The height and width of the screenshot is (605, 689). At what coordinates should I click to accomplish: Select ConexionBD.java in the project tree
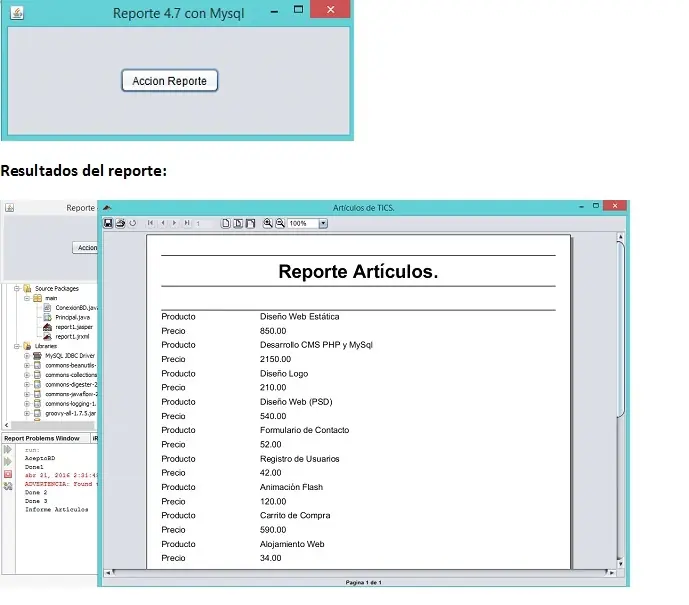[x=76, y=308]
